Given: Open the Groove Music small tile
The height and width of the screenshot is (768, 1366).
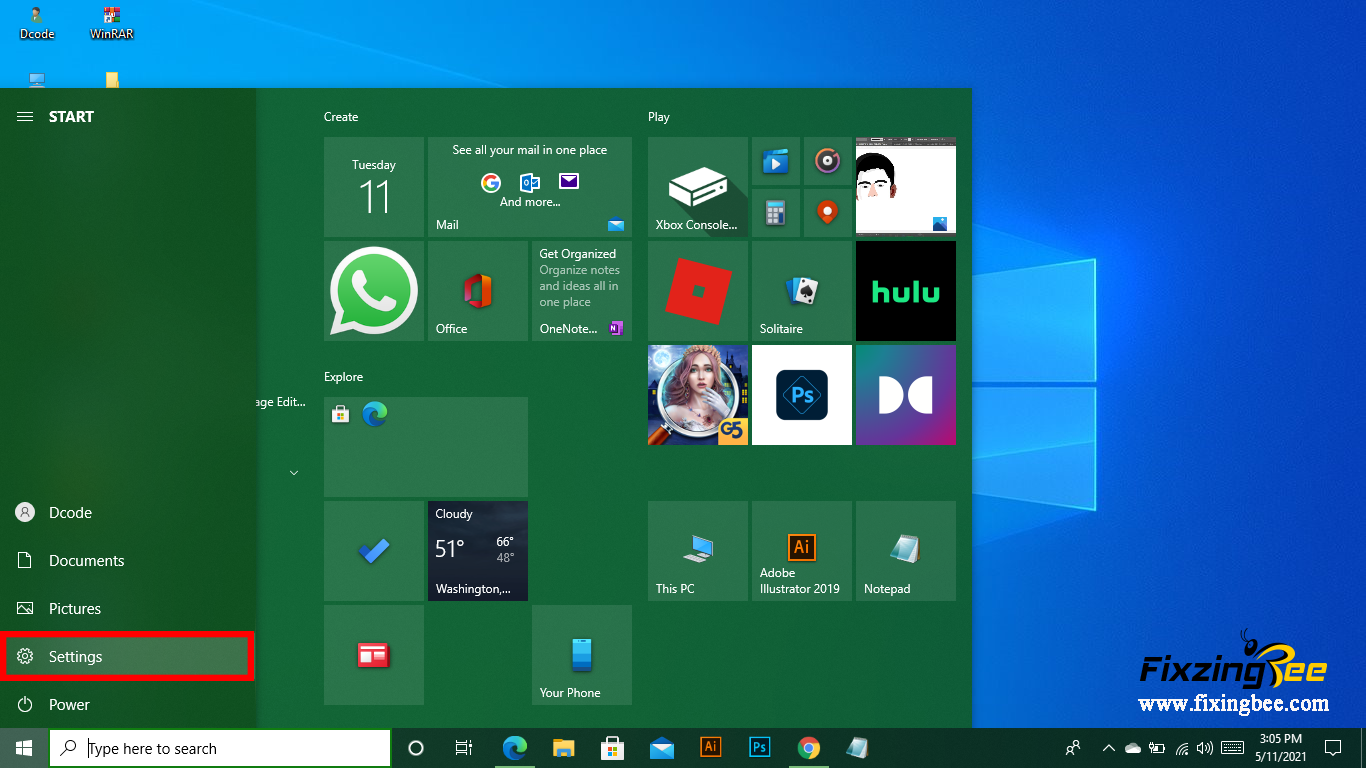Looking at the screenshot, I should tap(827, 161).
